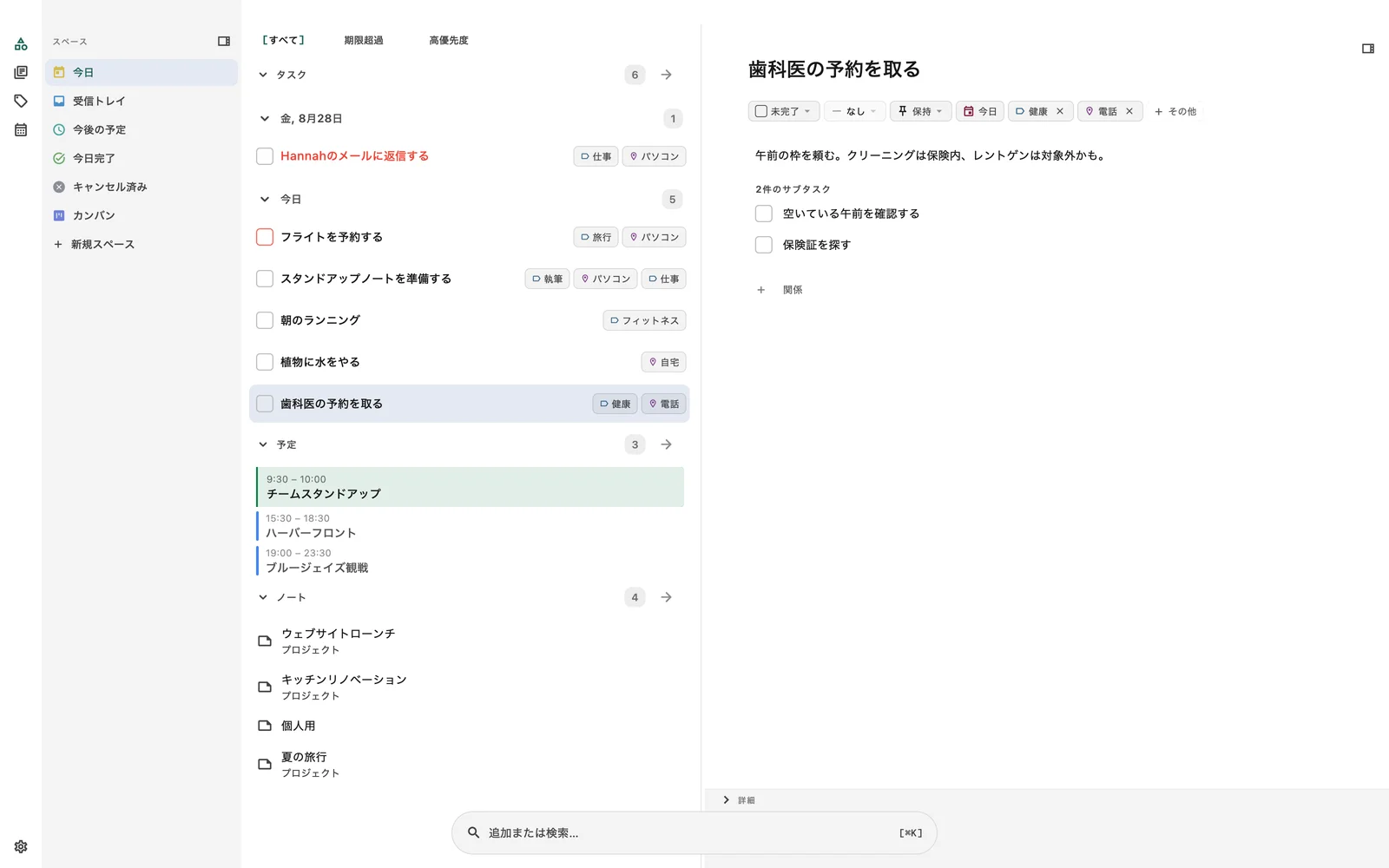Screen dimensions: 1389x868
Task: Click the plus icon to add 関係
Action: pos(761,290)
